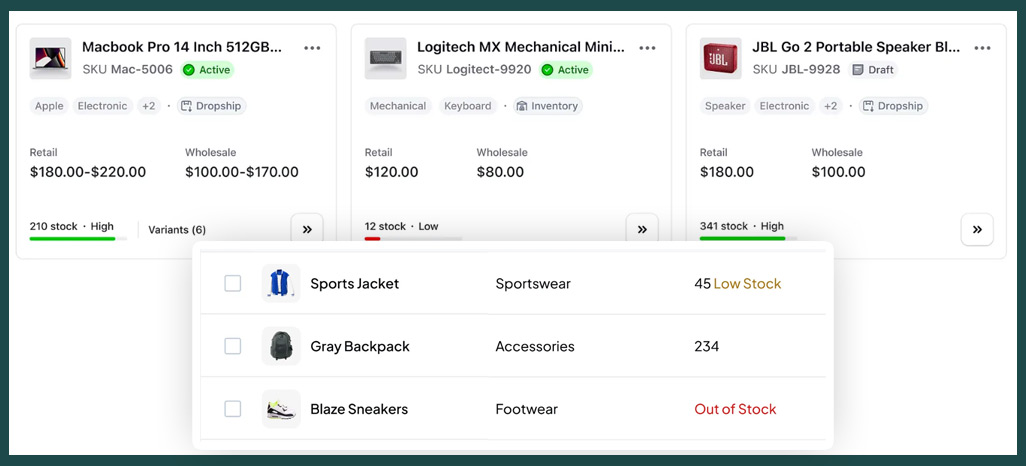Tick the Gray Backpack checkbox
1026x466 pixels.
point(233,347)
